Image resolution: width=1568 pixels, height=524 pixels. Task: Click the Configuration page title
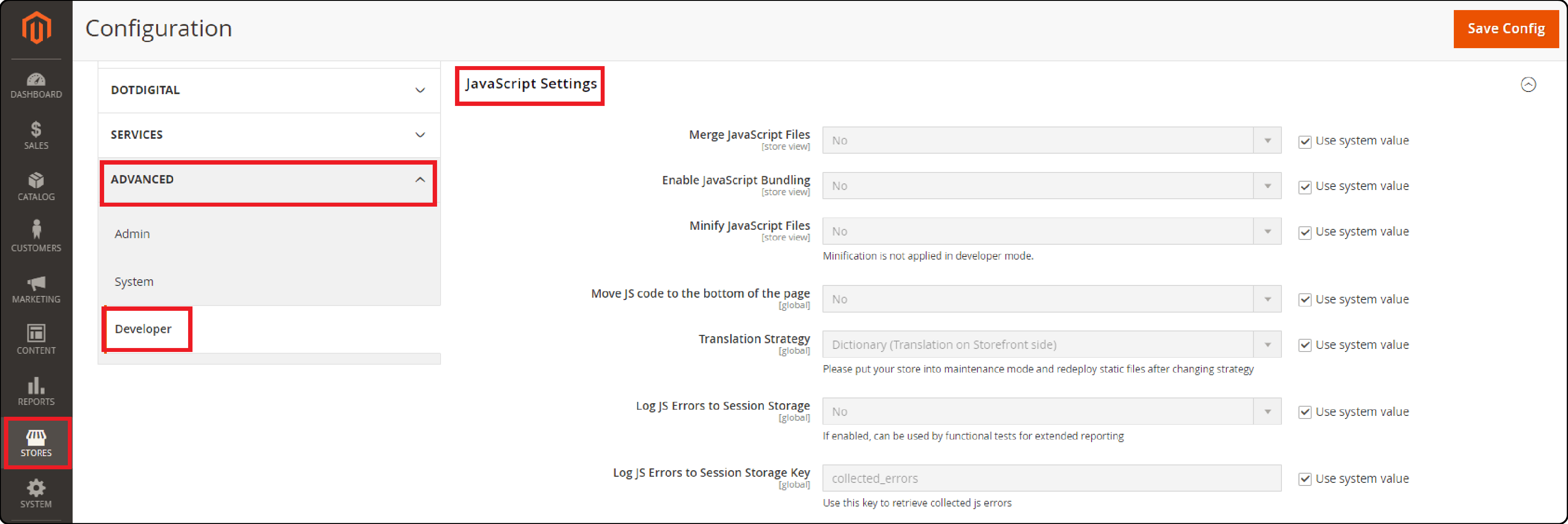click(158, 28)
